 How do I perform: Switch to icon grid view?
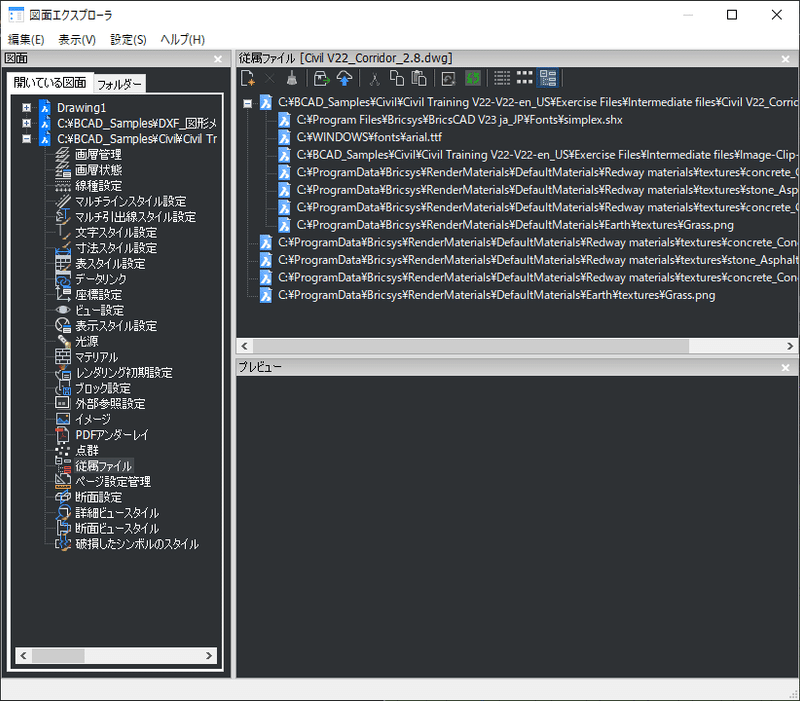[x=524, y=78]
